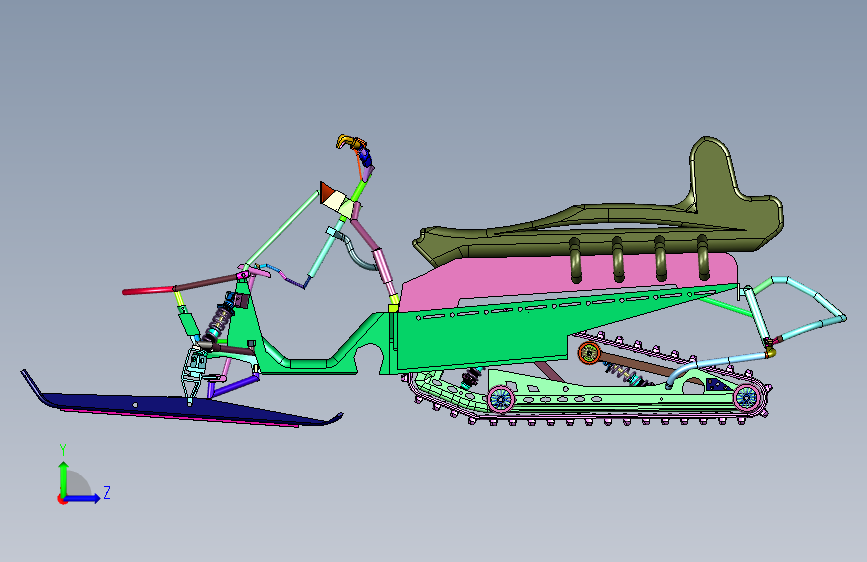The width and height of the screenshot is (867, 562).
Task: Select the front pink idler wheel of track
Action: 501,399
